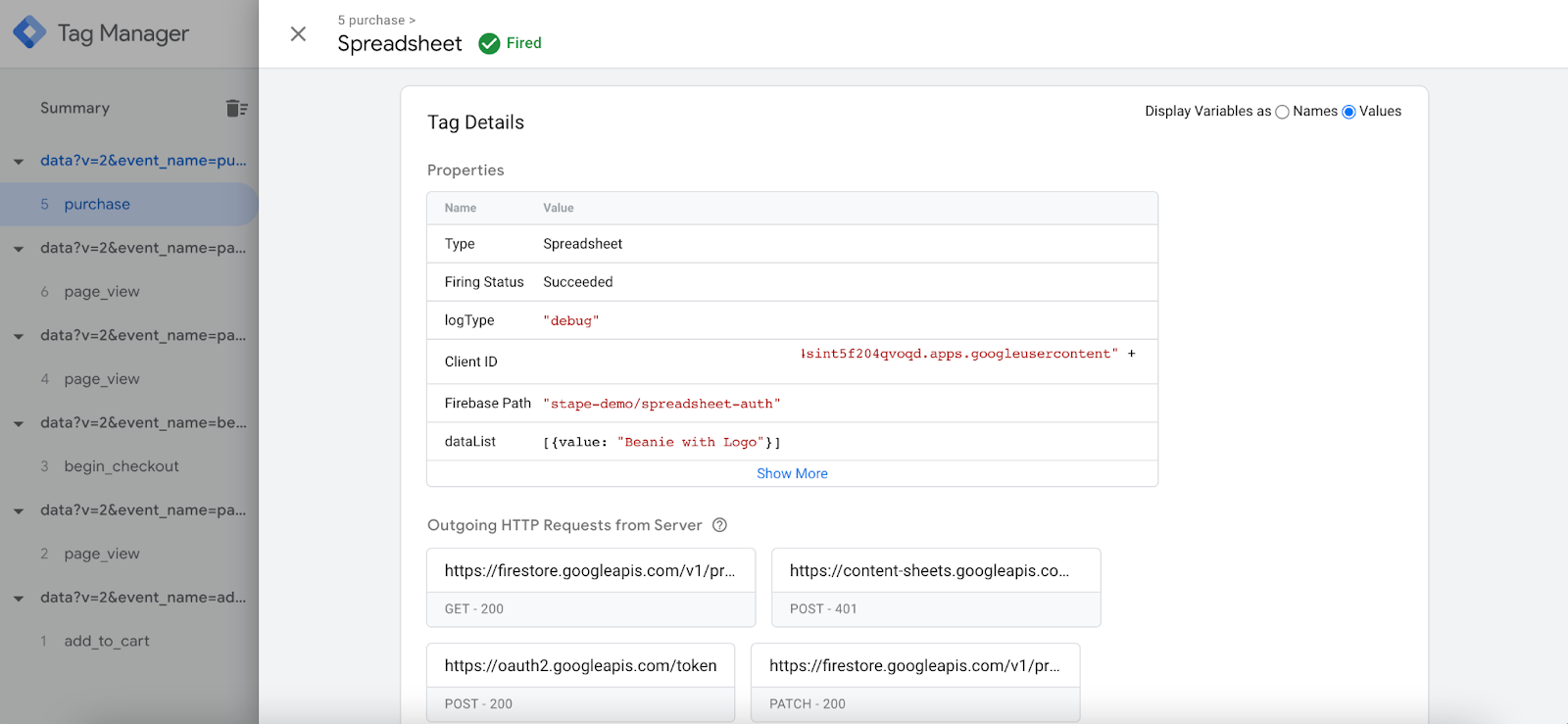1568x724 pixels.
Task: Click the Client ID property name
Action: click(470, 362)
